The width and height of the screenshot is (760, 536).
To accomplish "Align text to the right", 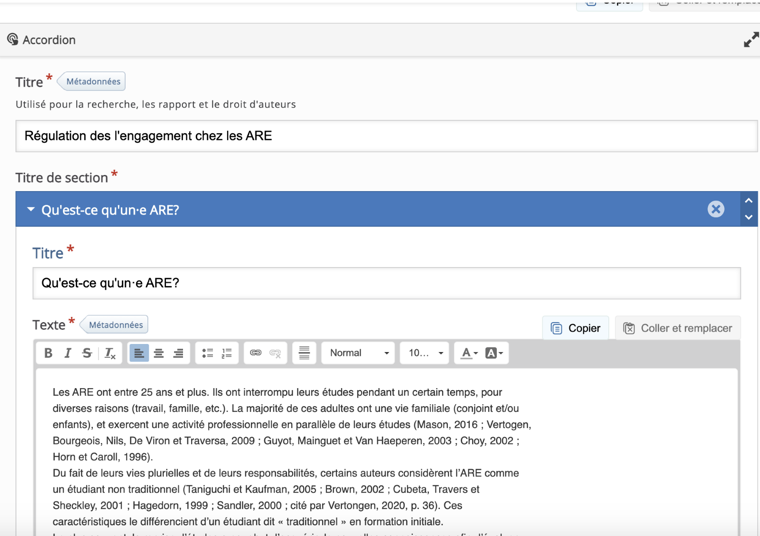I will point(178,353).
